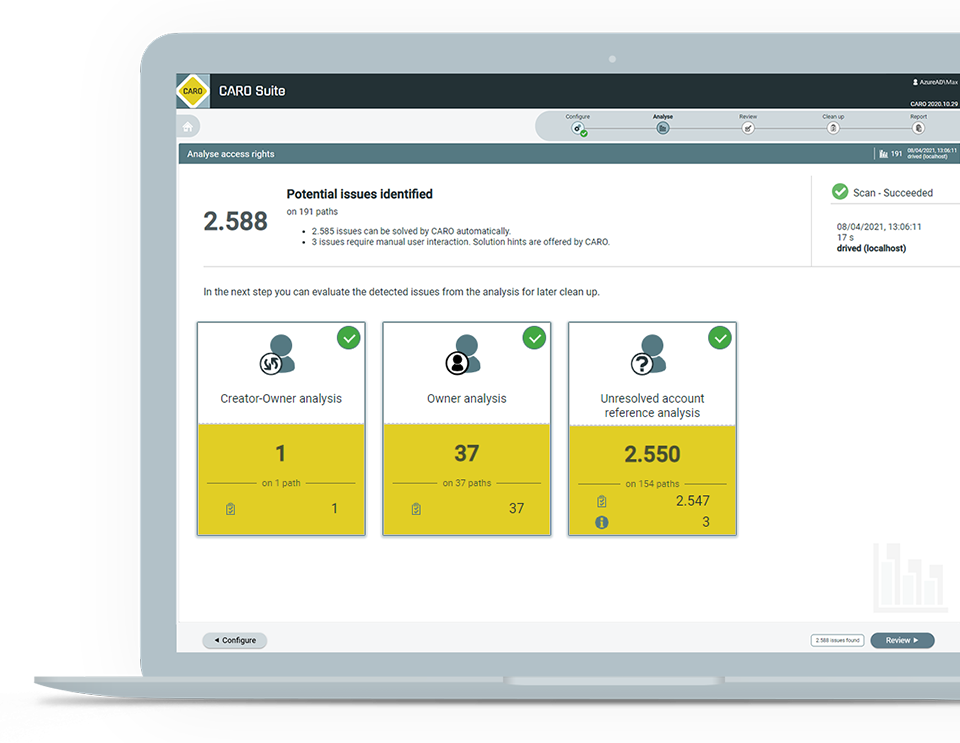This screenshot has height=743, width=960.
Task: Click the CARO Suite title
Action: pyautogui.click(x=252, y=91)
